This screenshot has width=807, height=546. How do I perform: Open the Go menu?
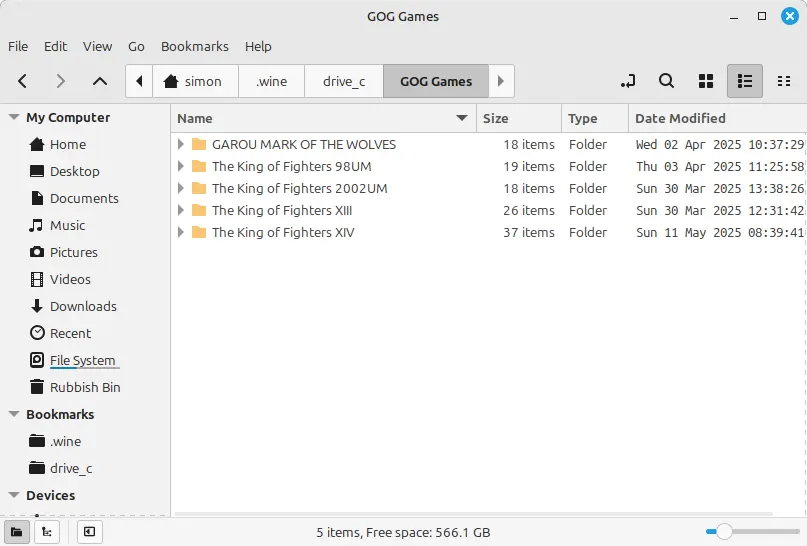tap(136, 46)
